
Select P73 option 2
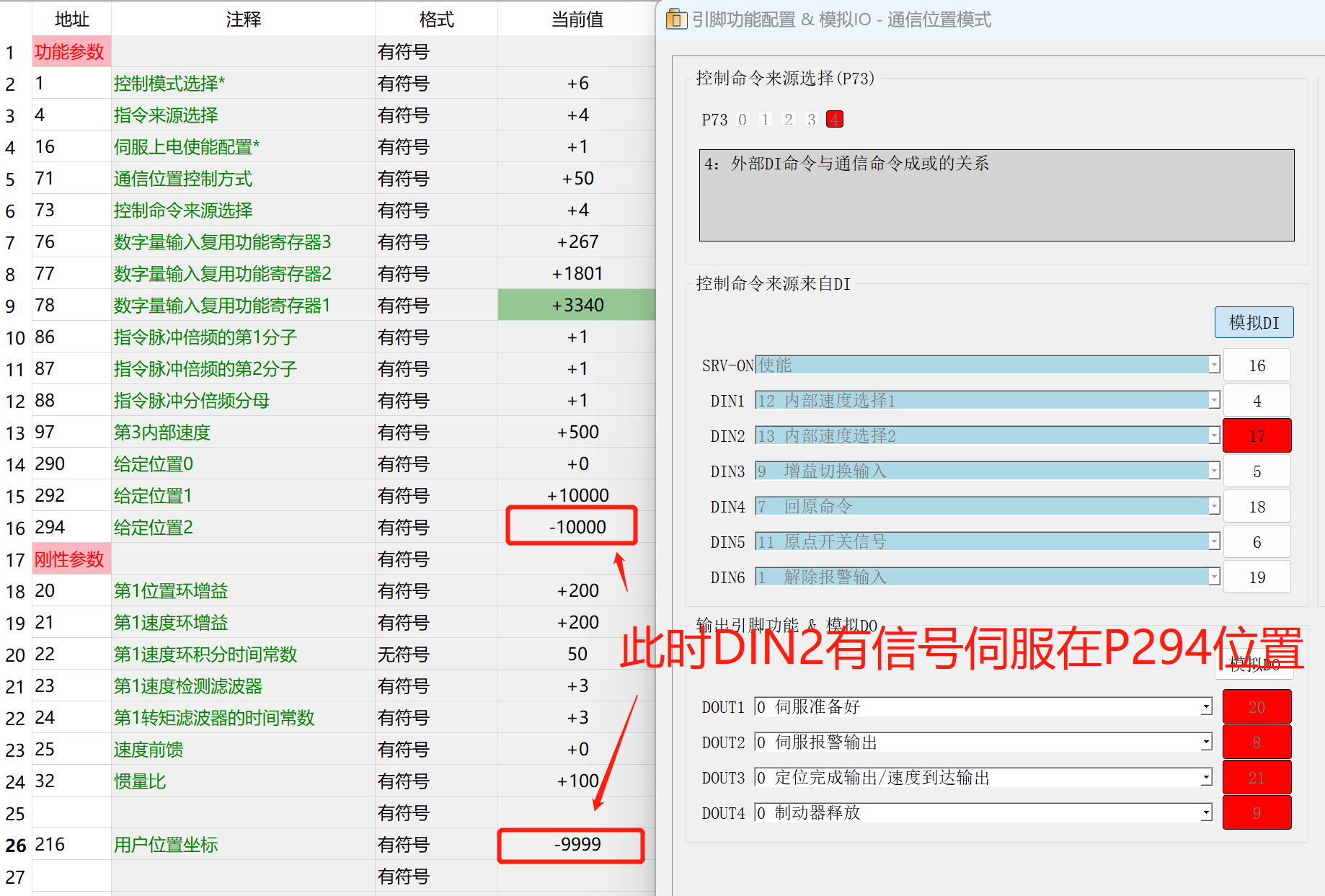(789, 119)
